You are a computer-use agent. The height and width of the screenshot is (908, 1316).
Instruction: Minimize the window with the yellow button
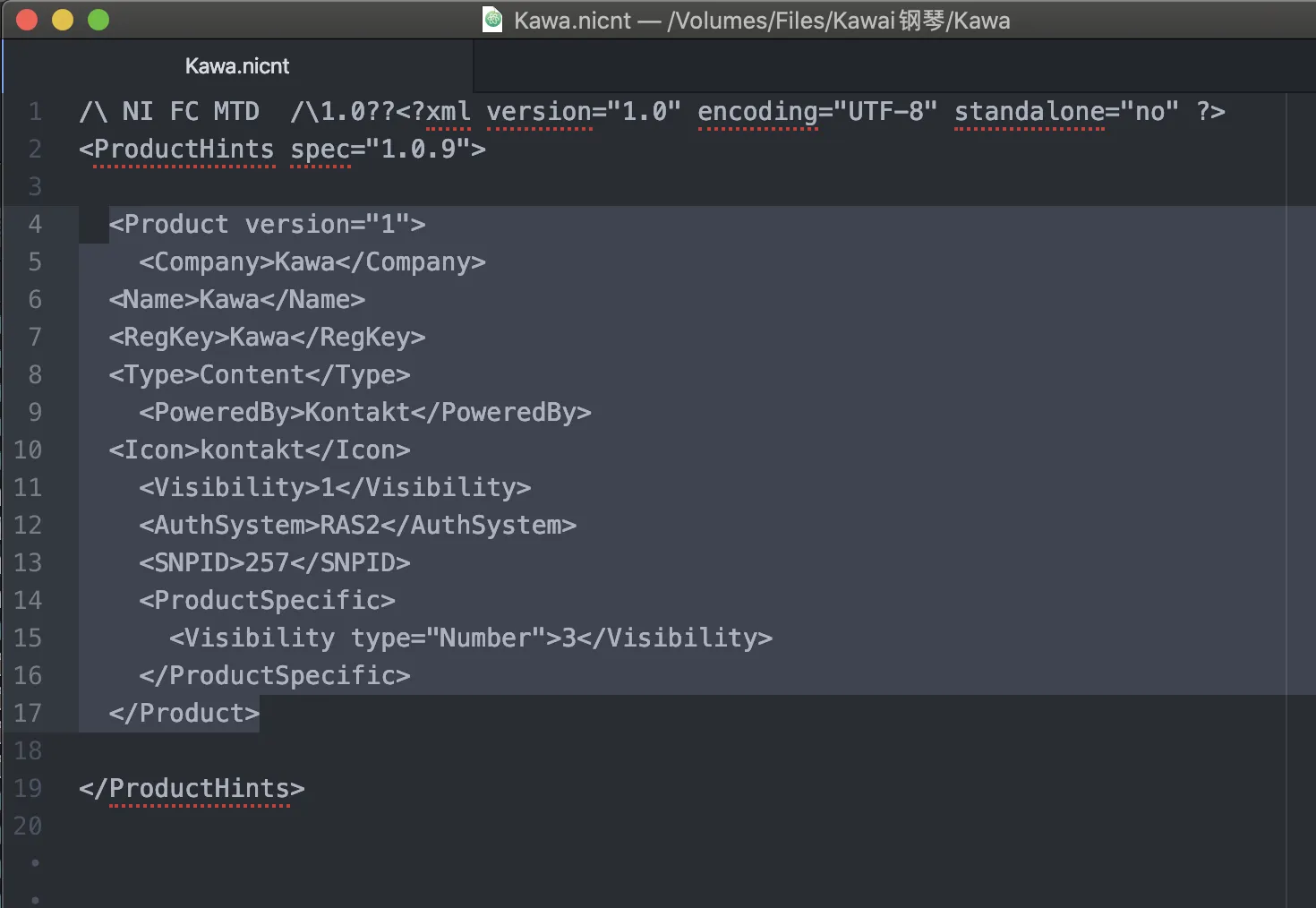coord(63,20)
